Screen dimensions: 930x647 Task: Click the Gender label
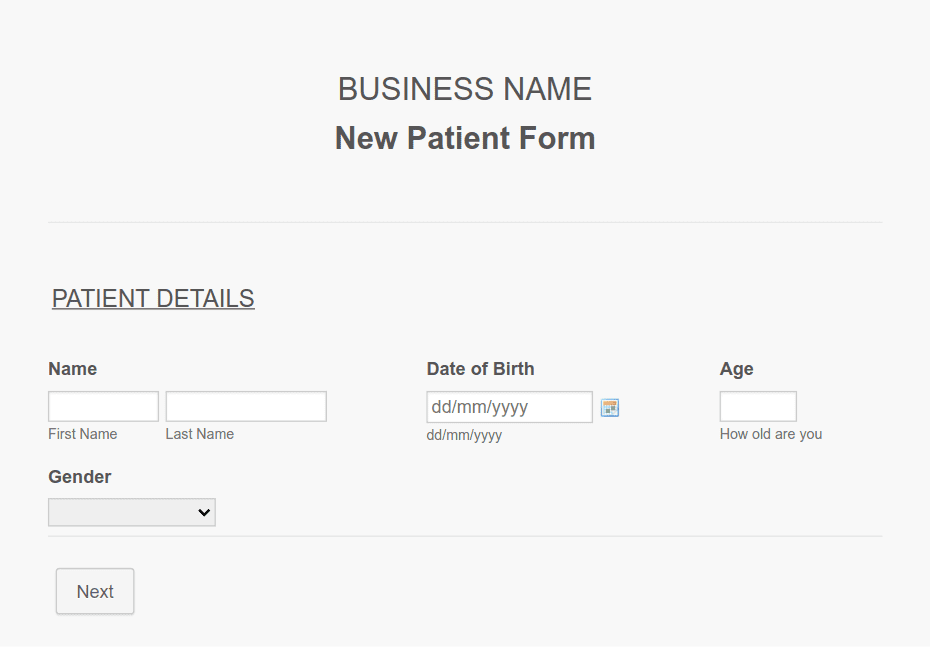tap(79, 477)
